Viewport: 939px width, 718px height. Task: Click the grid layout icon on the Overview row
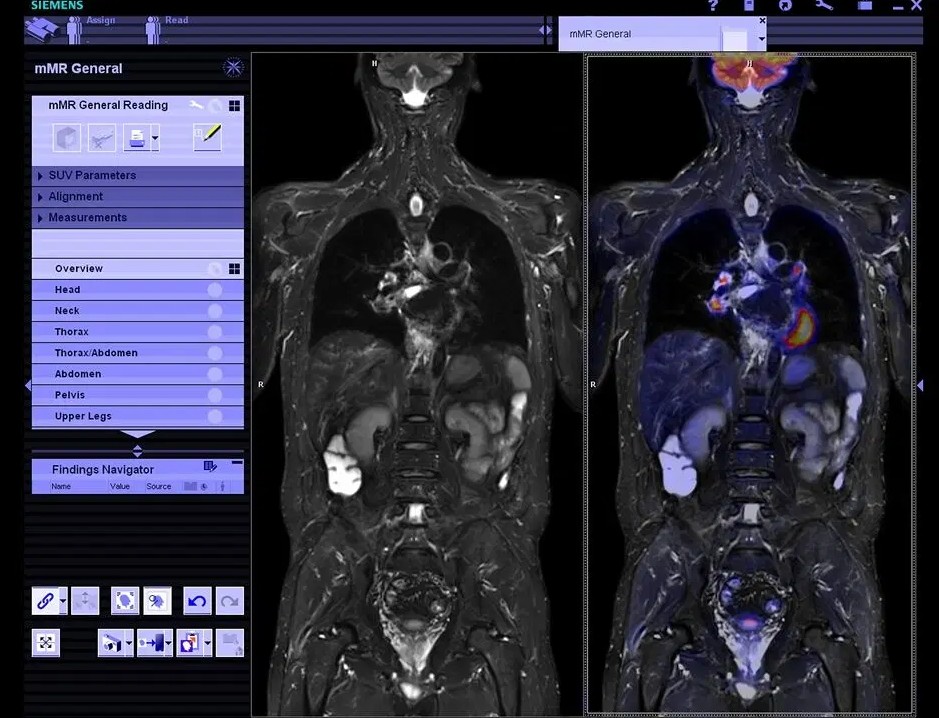[234, 268]
